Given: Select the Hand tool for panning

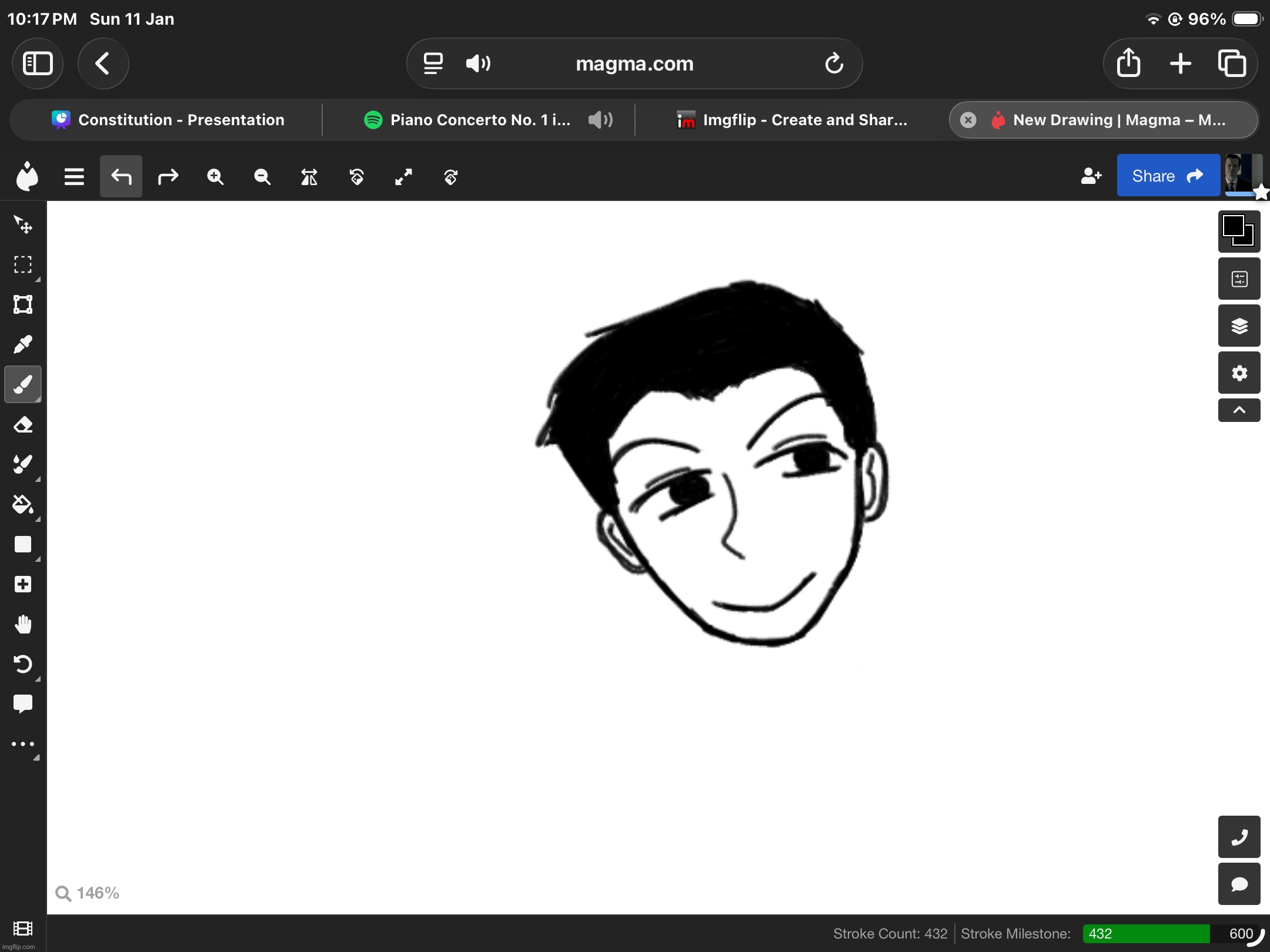Looking at the screenshot, I should (23, 624).
